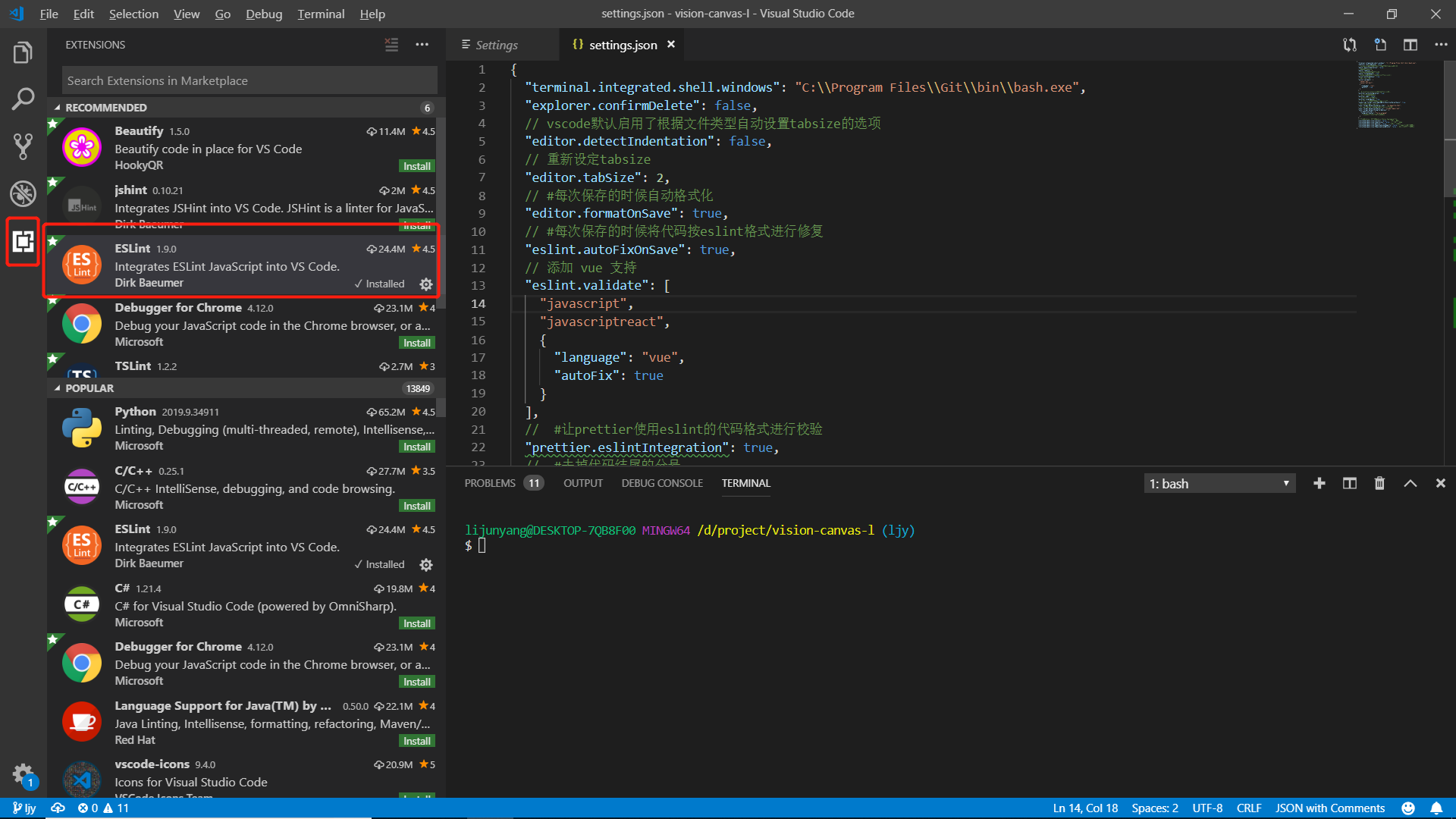Viewport: 1456px width, 819px height.
Task: Open the terminal selector dropdown '1: bash'
Action: tap(1219, 484)
